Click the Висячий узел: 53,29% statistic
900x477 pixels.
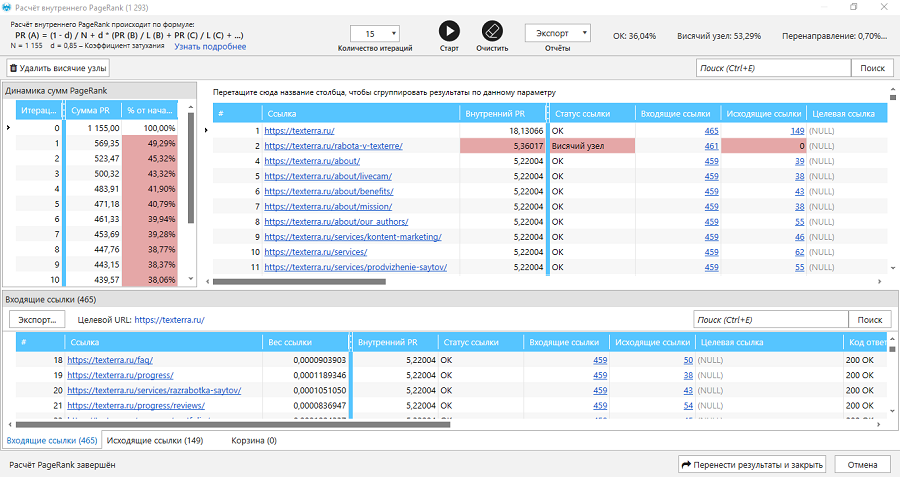pyautogui.click(x=719, y=36)
